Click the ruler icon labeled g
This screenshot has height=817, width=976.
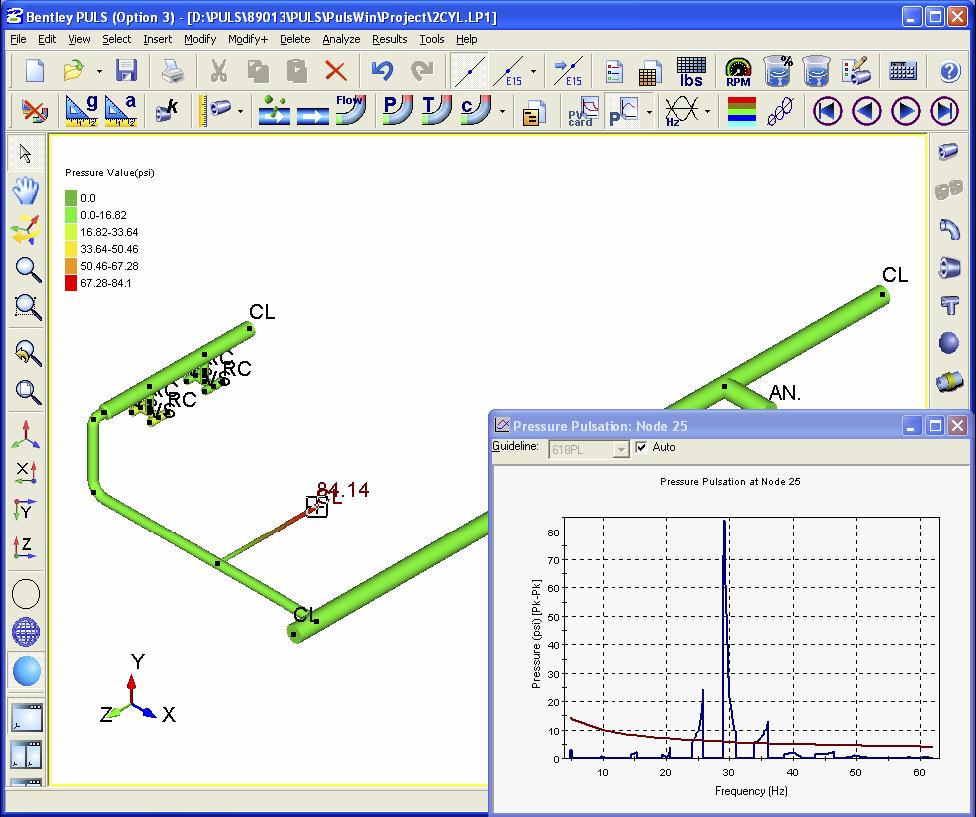point(81,111)
